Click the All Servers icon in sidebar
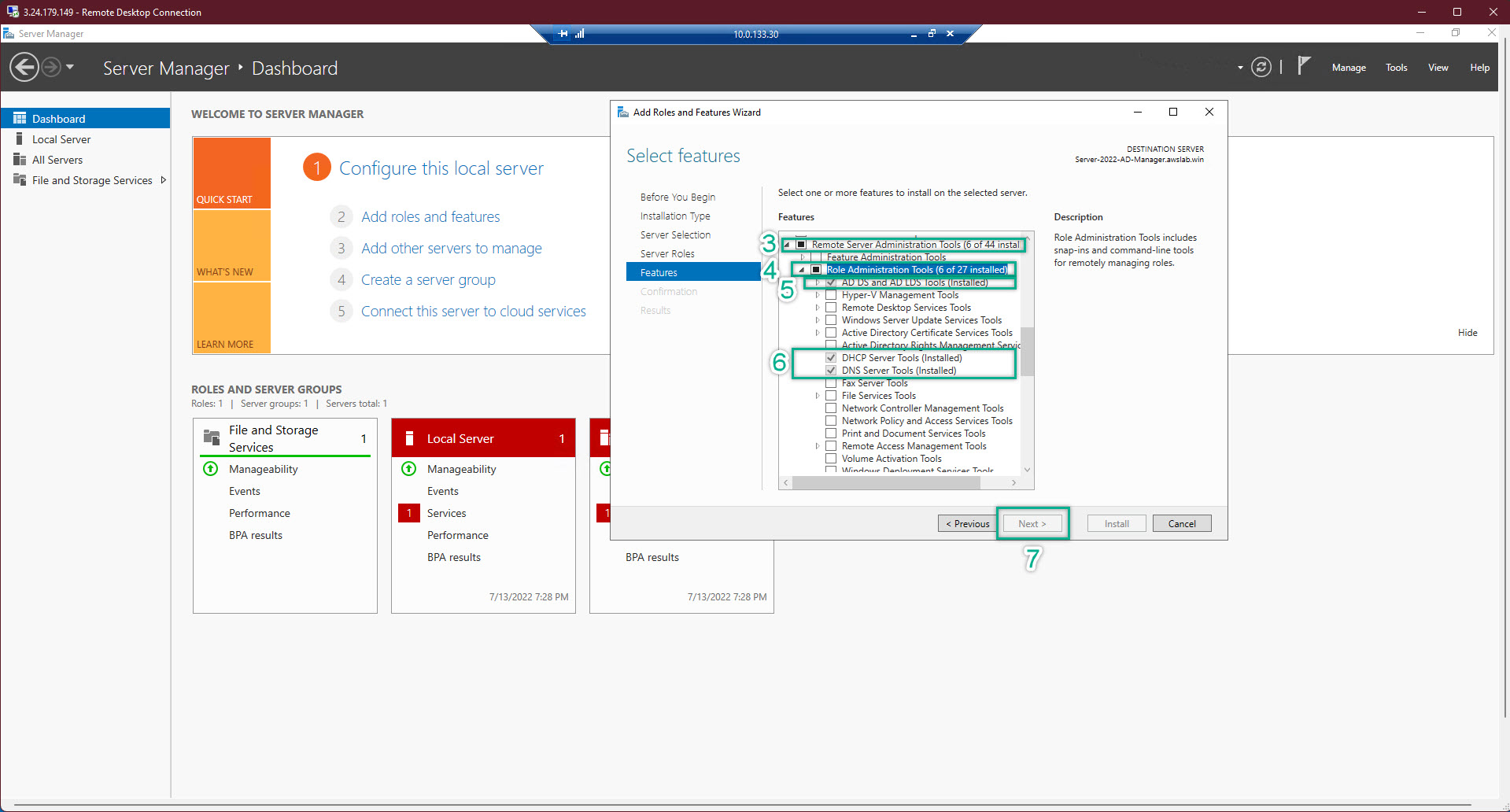Image resolution: width=1510 pixels, height=812 pixels. [x=20, y=159]
